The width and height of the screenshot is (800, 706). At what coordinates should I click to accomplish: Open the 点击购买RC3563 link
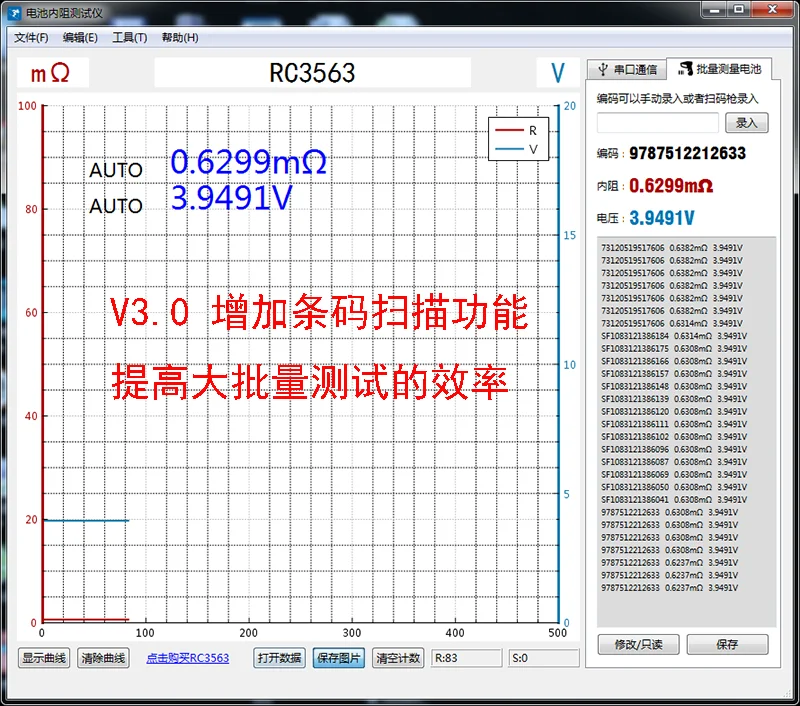point(188,658)
